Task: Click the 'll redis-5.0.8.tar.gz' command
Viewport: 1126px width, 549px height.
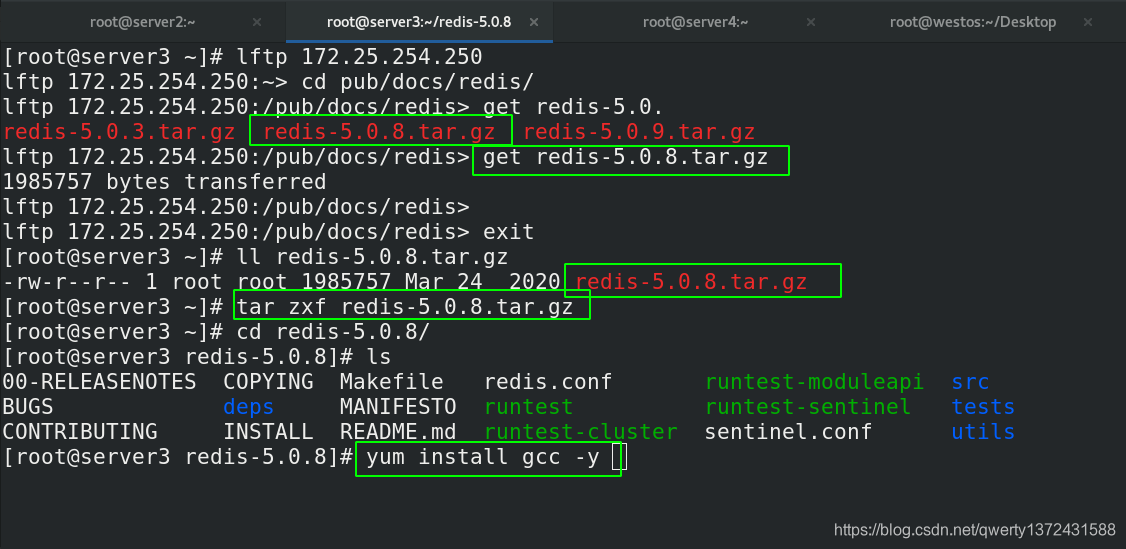Action: (x=372, y=257)
